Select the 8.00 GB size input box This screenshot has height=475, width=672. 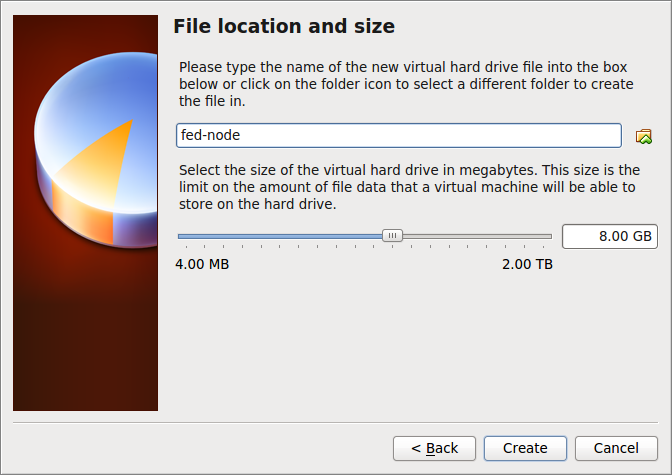609,236
